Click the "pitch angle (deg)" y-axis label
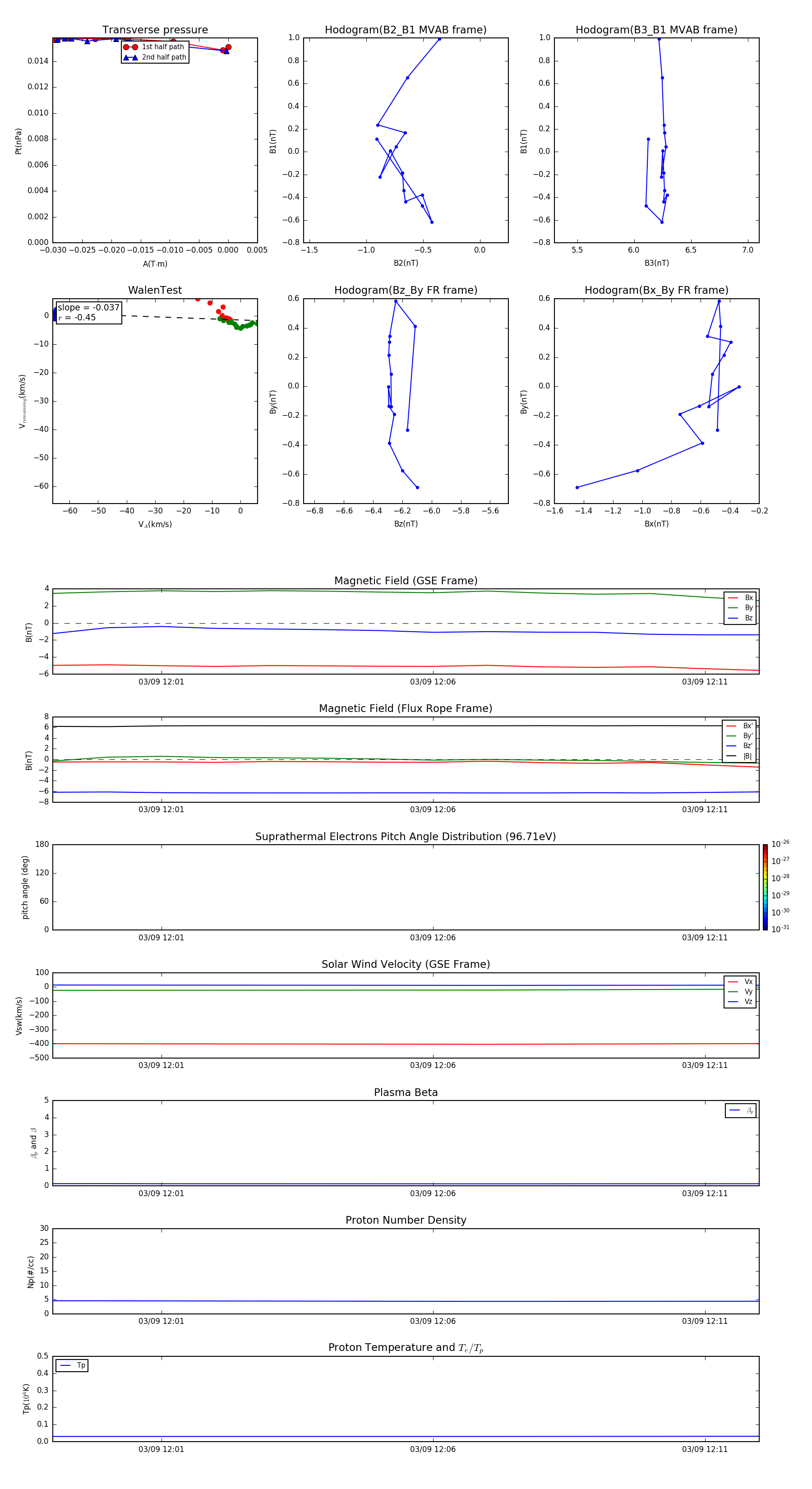Viewport: 812px width, 1489px height. click(25, 887)
